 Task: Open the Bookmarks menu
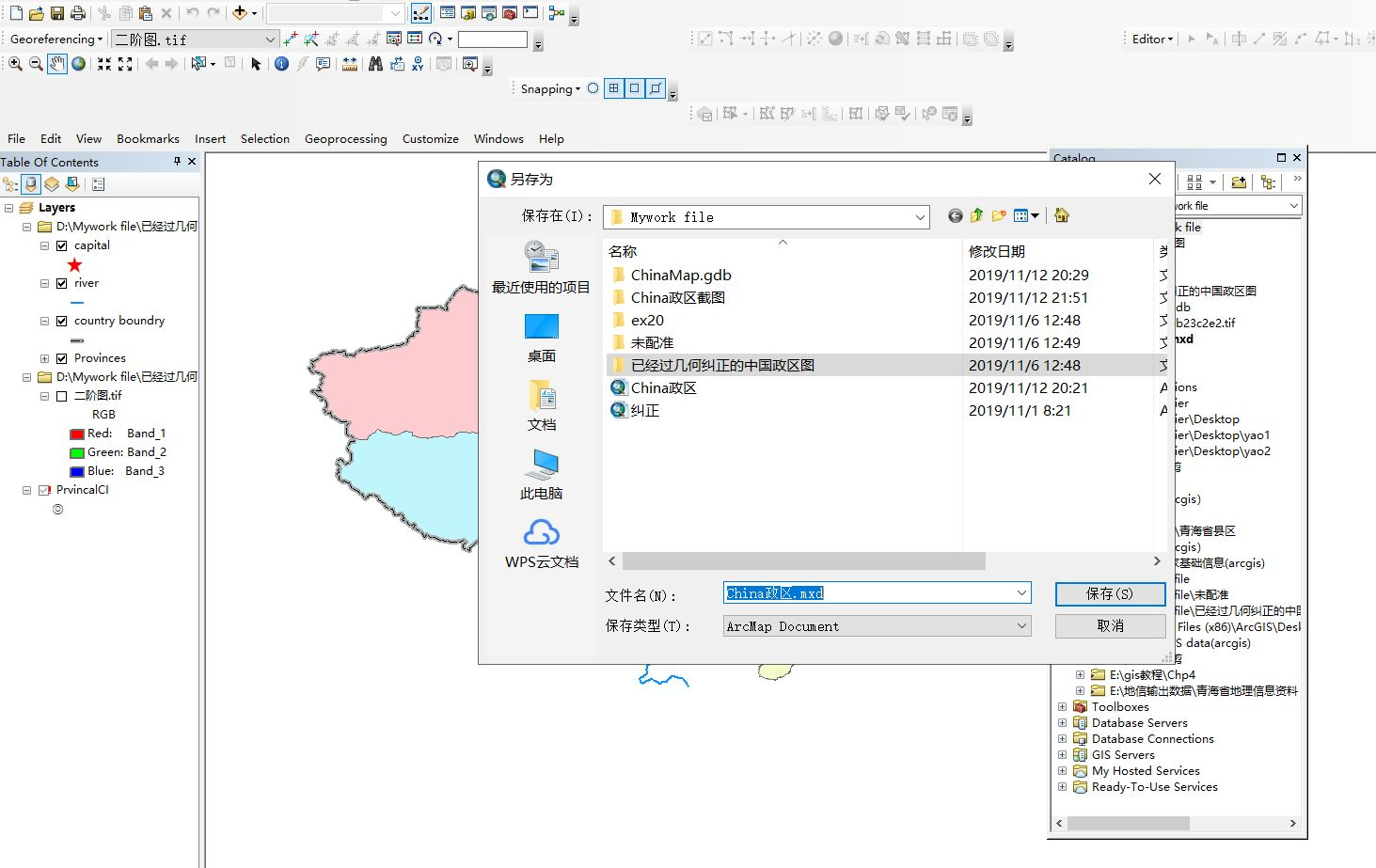pyautogui.click(x=148, y=138)
